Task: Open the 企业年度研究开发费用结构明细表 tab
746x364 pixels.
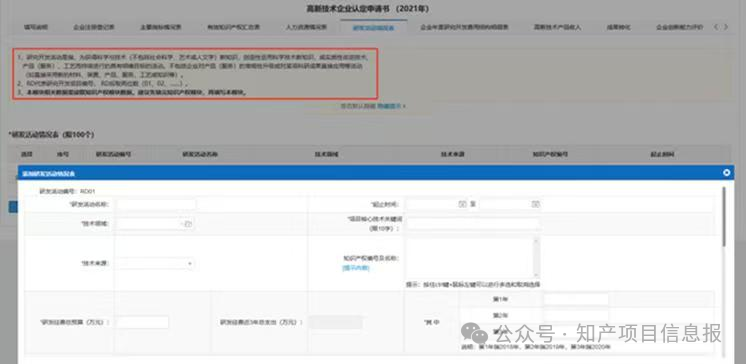Action: click(x=464, y=28)
